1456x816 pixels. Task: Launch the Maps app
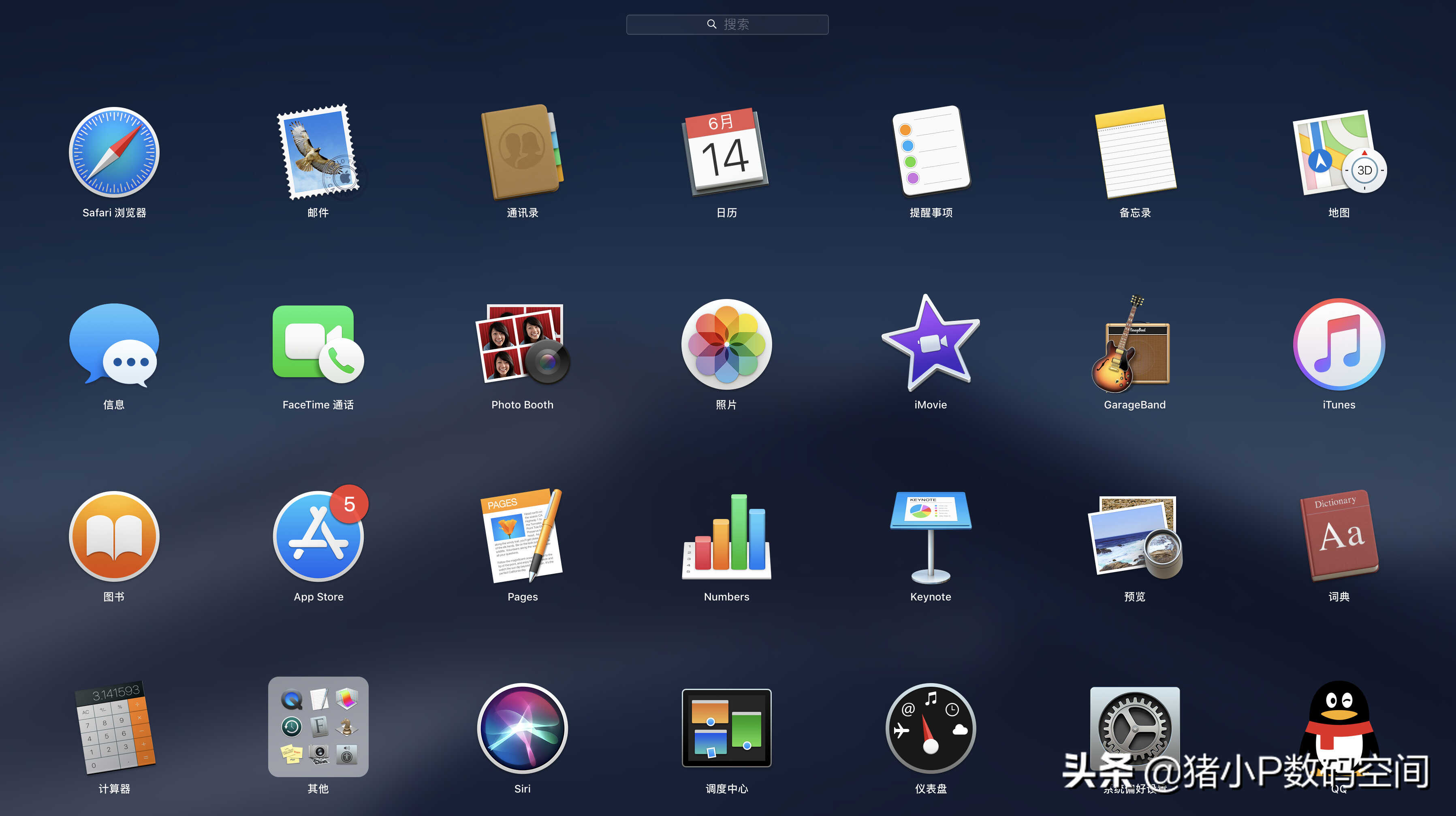1339,152
